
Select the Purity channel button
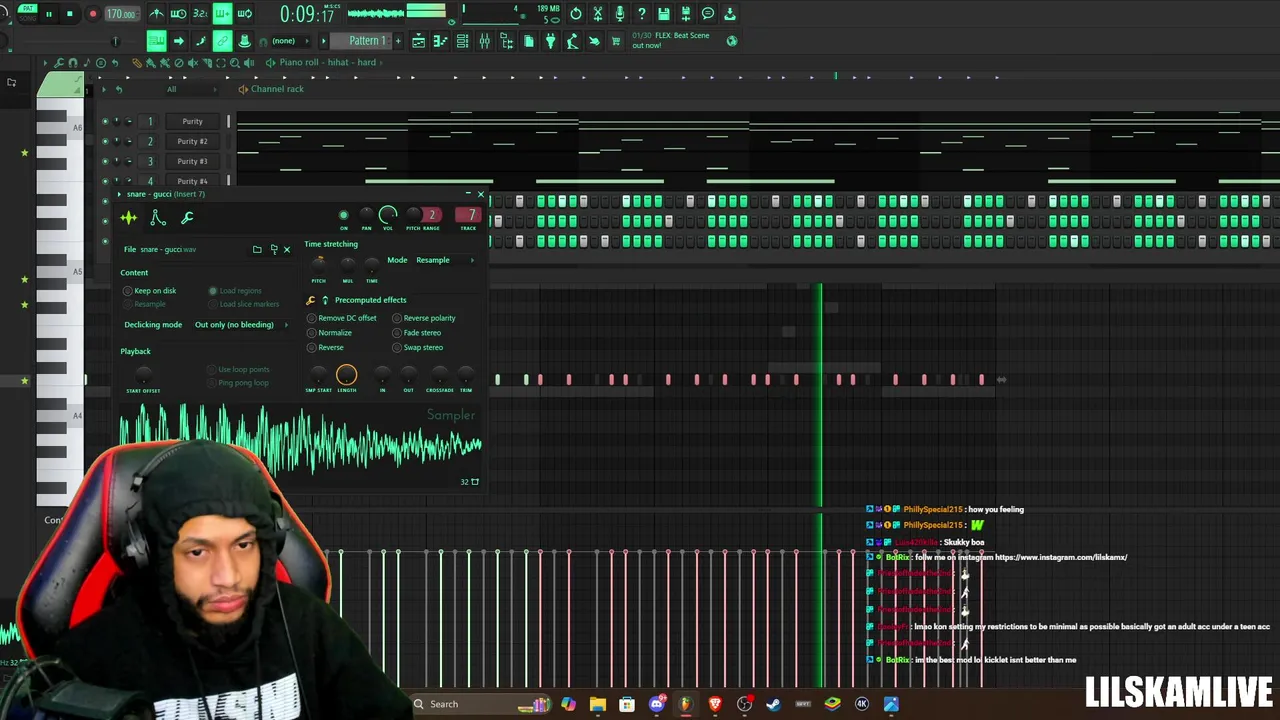tap(192, 121)
